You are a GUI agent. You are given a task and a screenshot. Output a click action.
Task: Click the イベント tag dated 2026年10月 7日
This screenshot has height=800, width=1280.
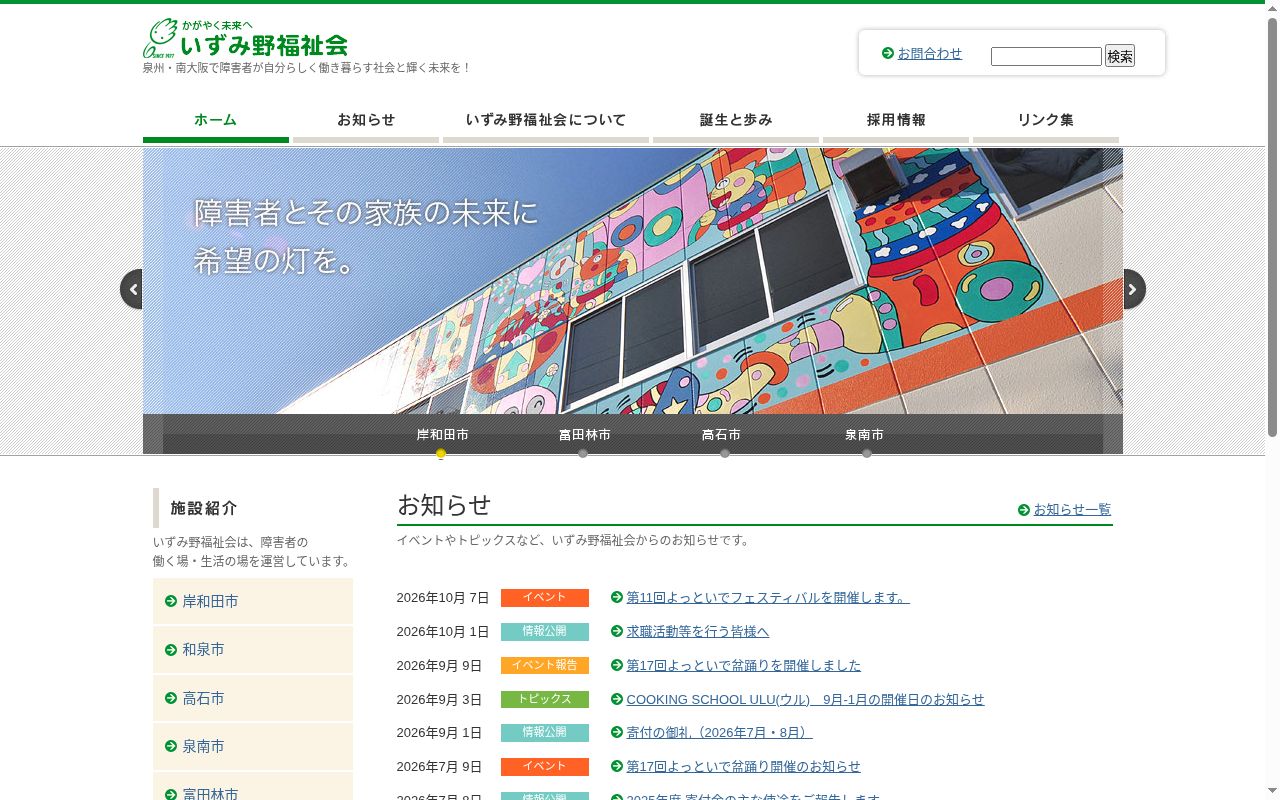tap(545, 598)
